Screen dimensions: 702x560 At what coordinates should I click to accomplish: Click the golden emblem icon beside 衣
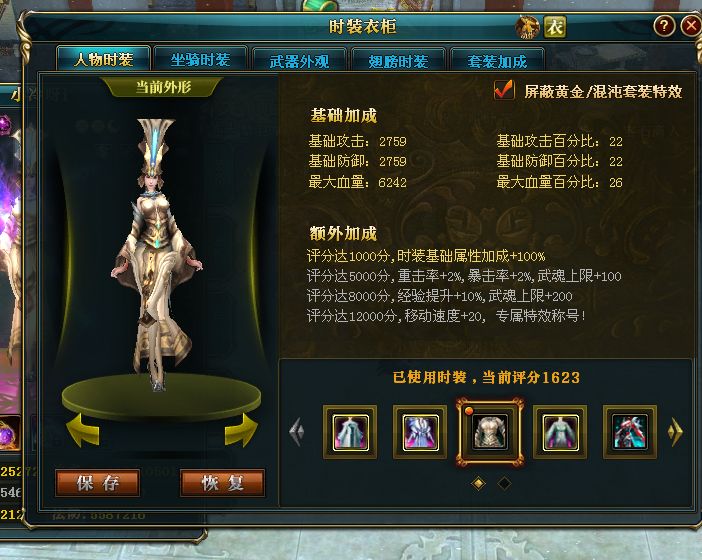(527, 27)
